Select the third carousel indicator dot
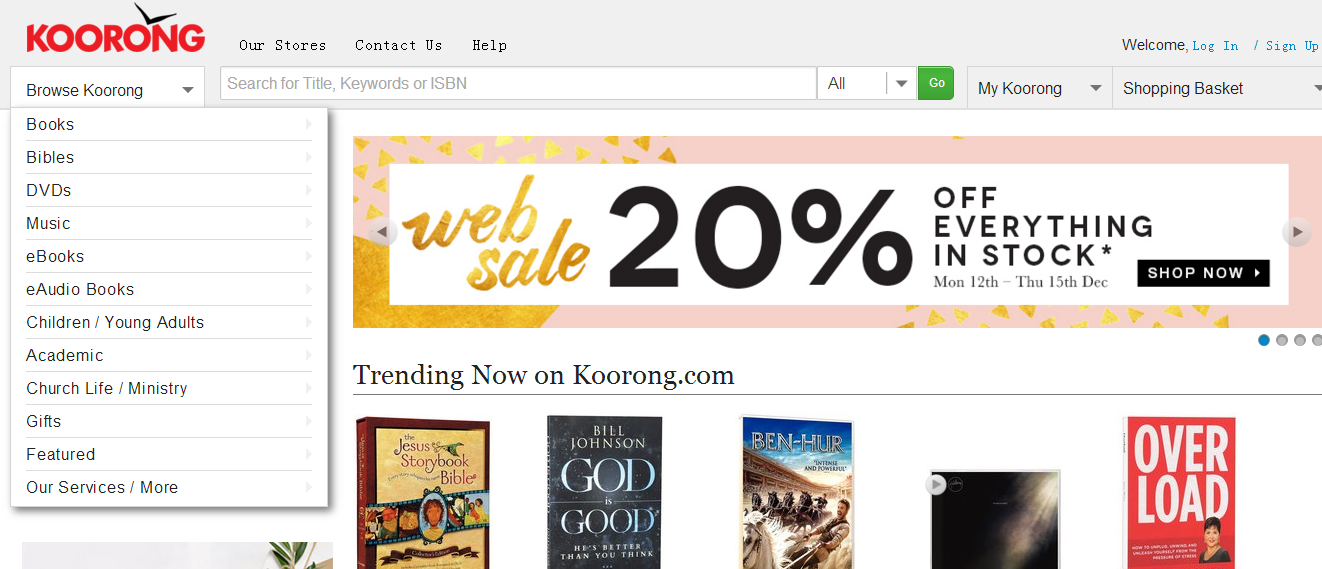The width and height of the screenshot is (1322, 569). pyautogui.click(x=1300, y=340)
